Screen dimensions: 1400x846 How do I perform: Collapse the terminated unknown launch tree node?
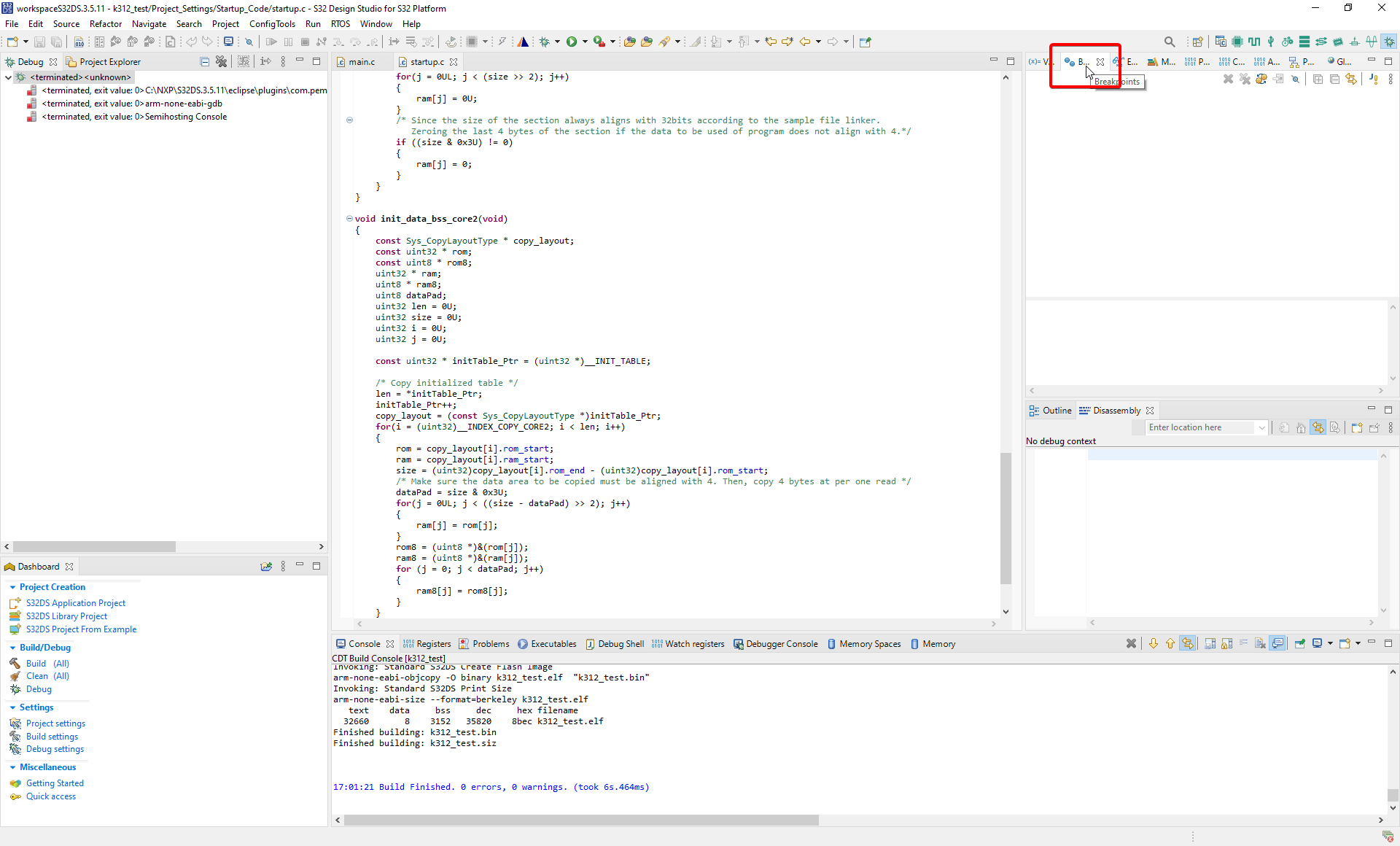pyautogui.click(x=8, y=77)
